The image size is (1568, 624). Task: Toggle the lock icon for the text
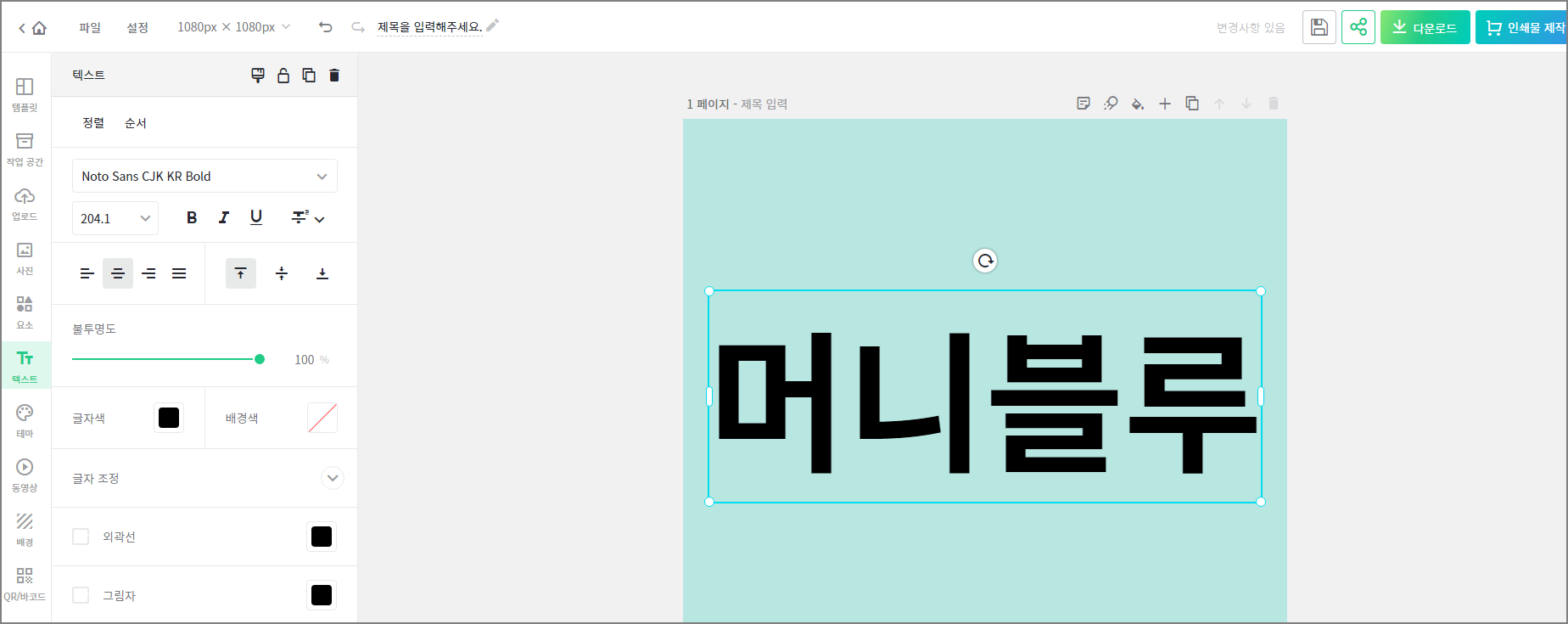tap(283, 76)
